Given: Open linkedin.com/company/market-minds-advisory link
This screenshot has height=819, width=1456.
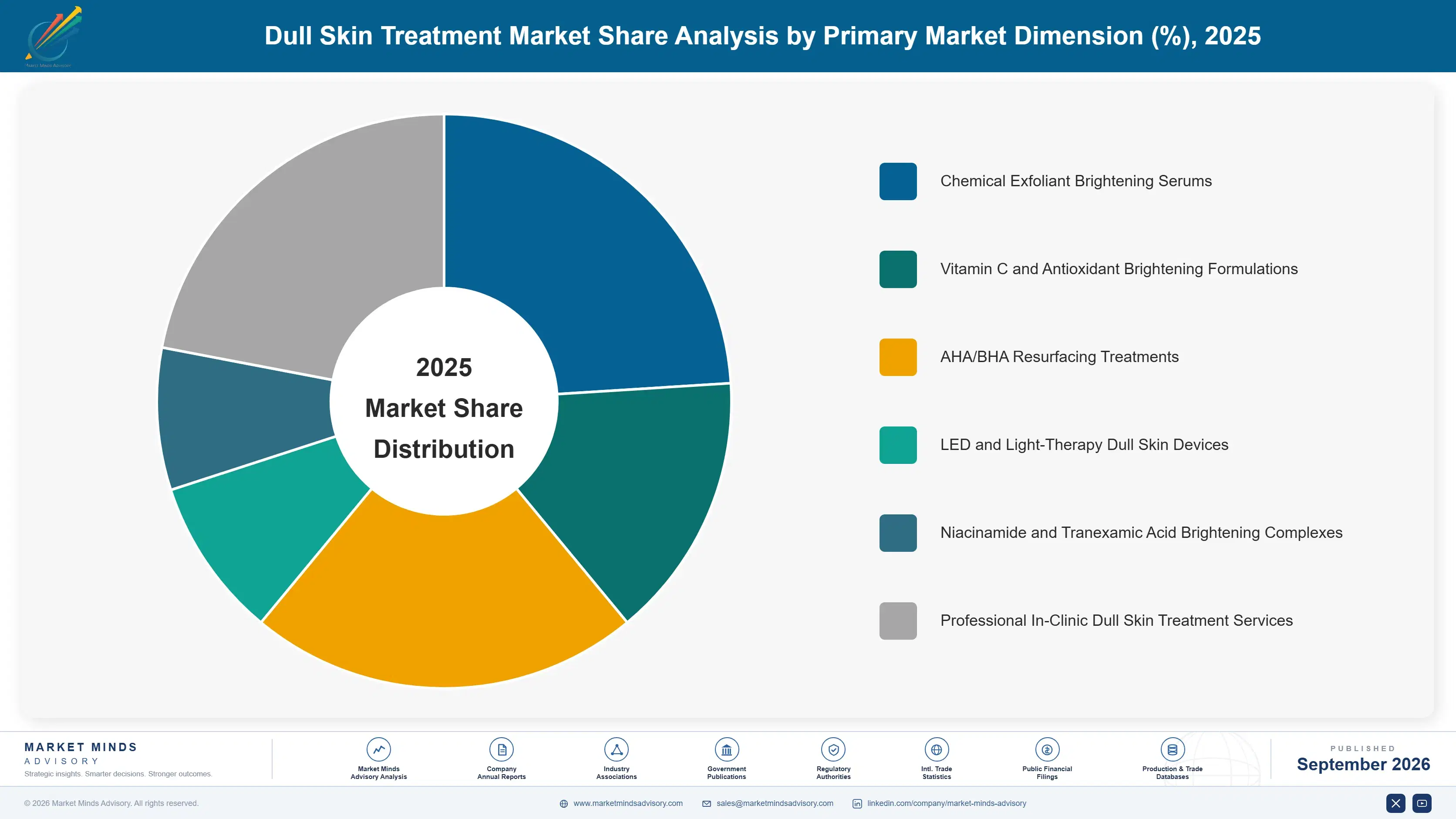Looking at the screenshot, I should coord(947,803).
